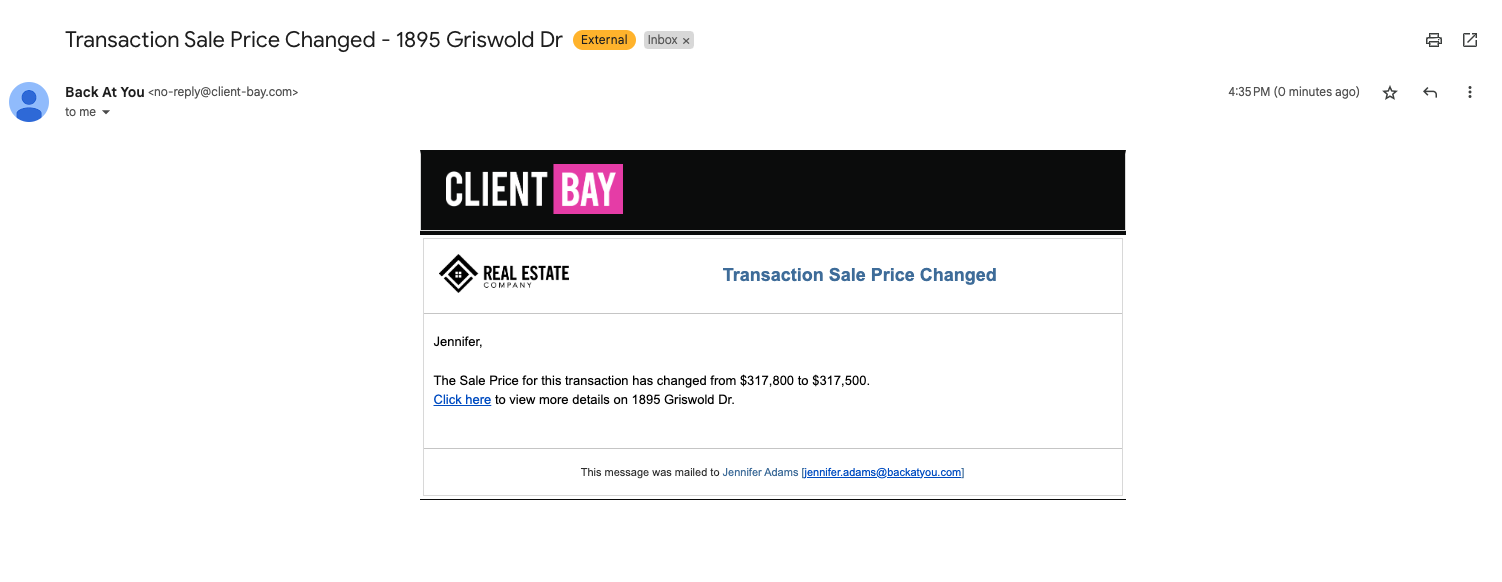Click the Real Estate Company logo
Screen dimensions: 1502x582
(x=504, y=273)
